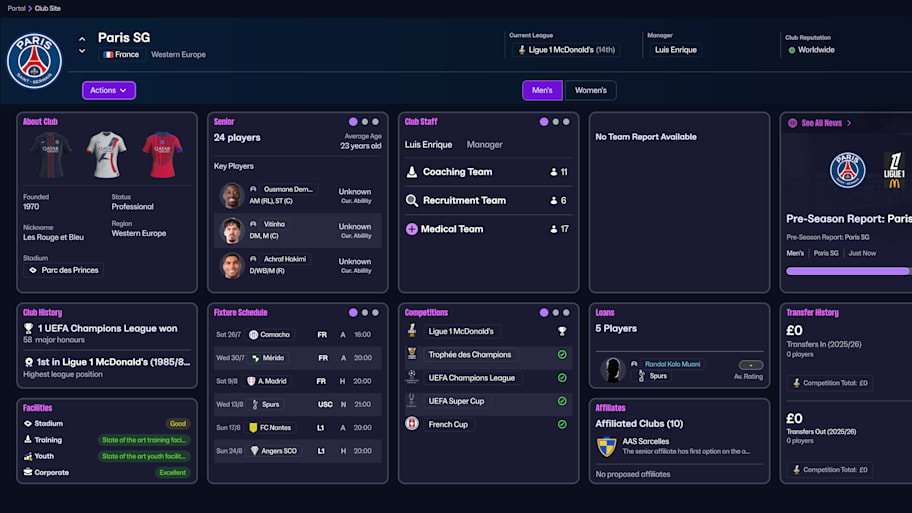Open the Actions dropdown

[x=109, y=90]
